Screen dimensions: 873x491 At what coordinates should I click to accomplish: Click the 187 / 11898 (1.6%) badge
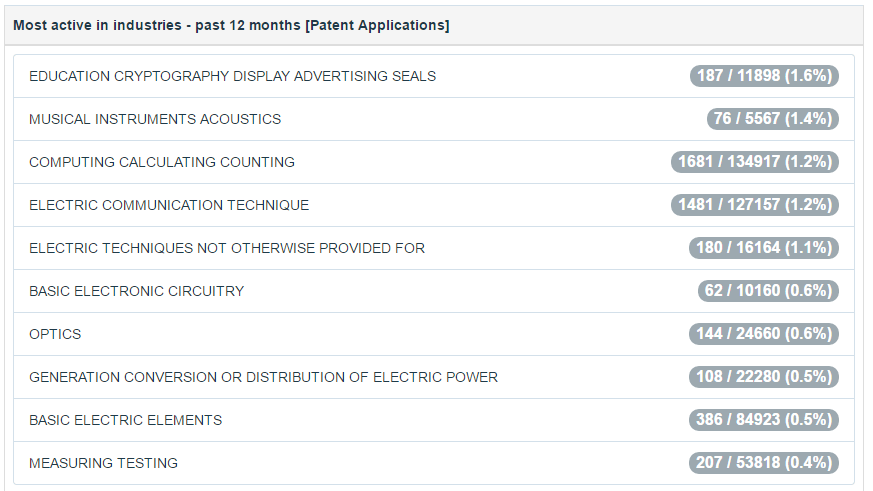pos(764,76)
